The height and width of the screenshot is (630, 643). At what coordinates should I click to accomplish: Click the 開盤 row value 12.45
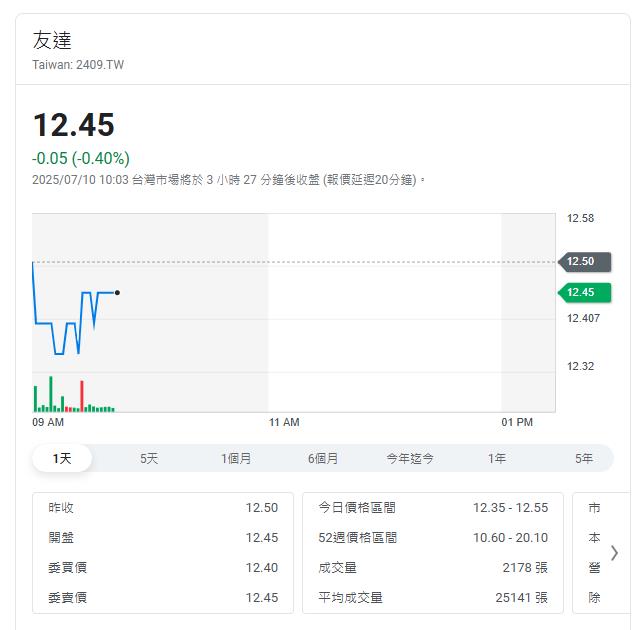click(x=262, y=538)
